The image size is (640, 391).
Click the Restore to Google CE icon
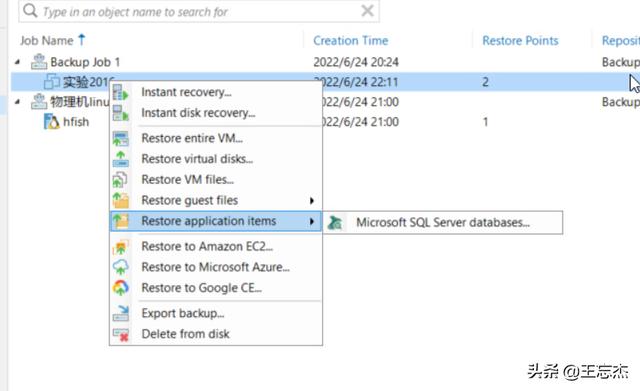click(x=120, y=288)
